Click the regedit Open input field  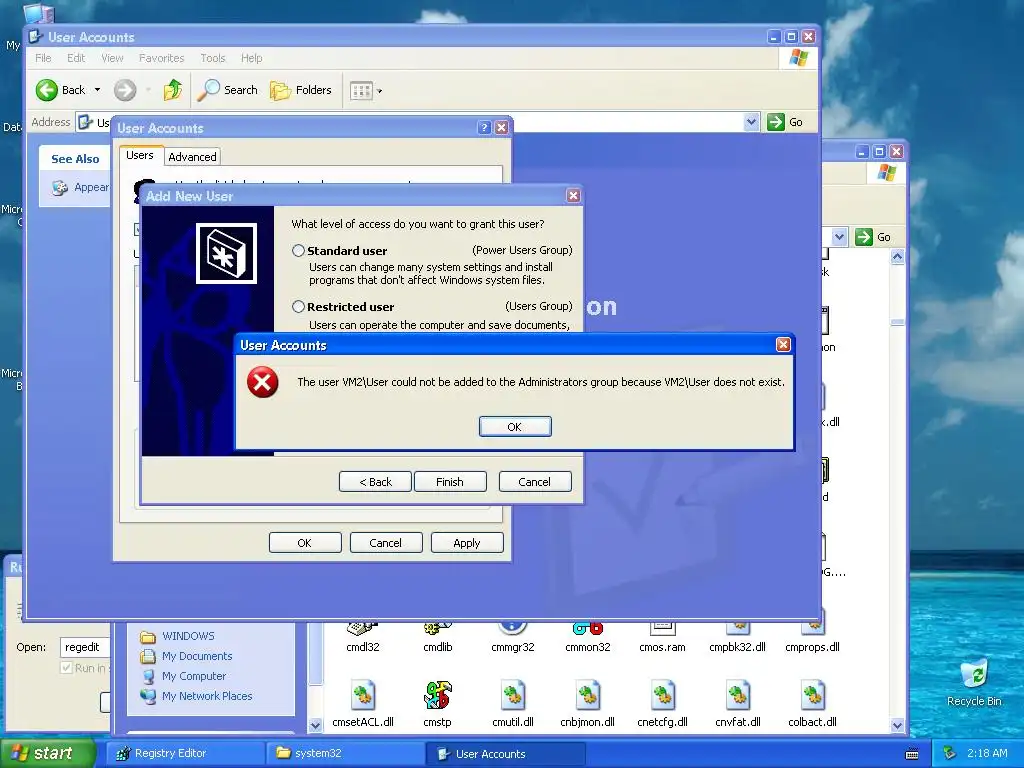click(x=85, y=647)
